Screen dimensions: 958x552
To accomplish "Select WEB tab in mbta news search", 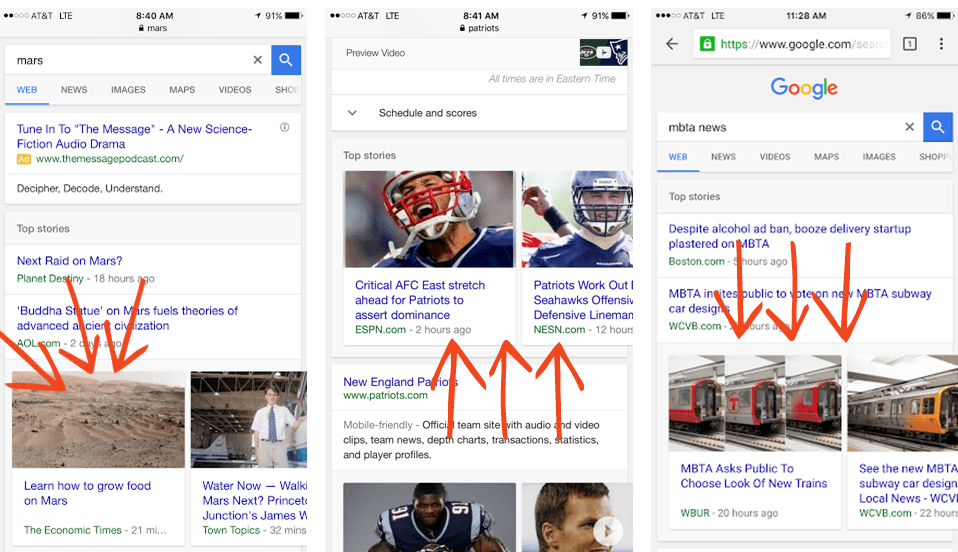I will point(678,157).
